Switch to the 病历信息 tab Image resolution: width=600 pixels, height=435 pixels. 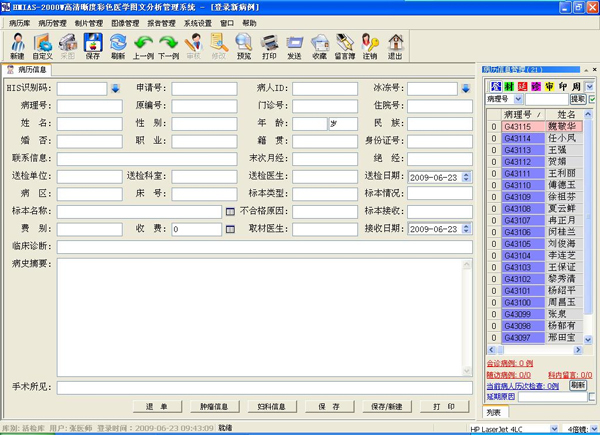pyautogui.click(x=27, y=70)
